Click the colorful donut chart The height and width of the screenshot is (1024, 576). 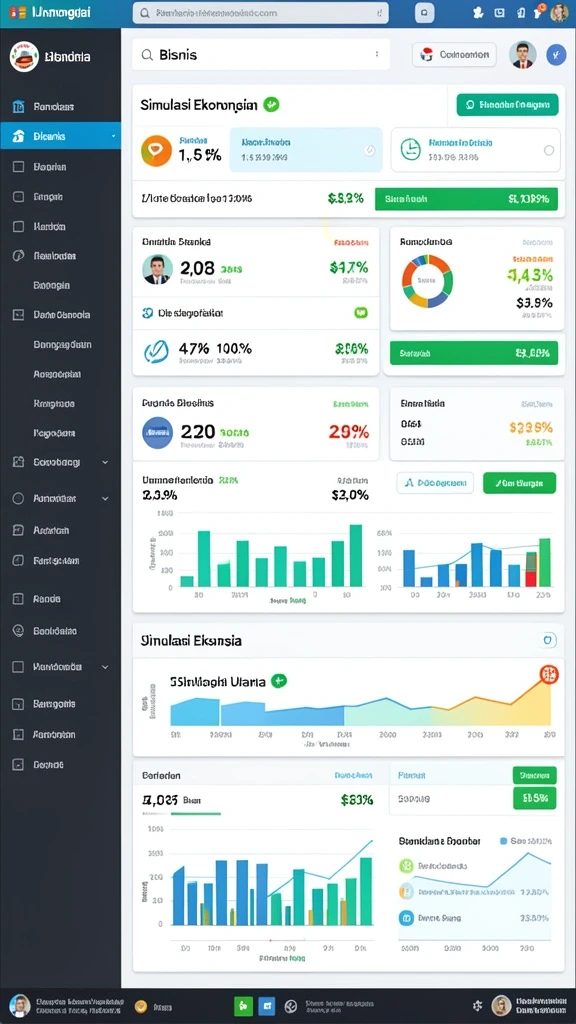tap(426, 281)
